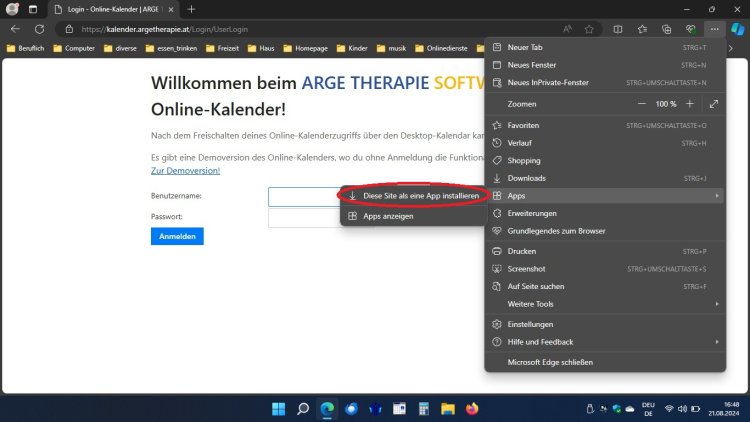
Task: Open the Edge settings three-dots menu
Action: point(714,29)
